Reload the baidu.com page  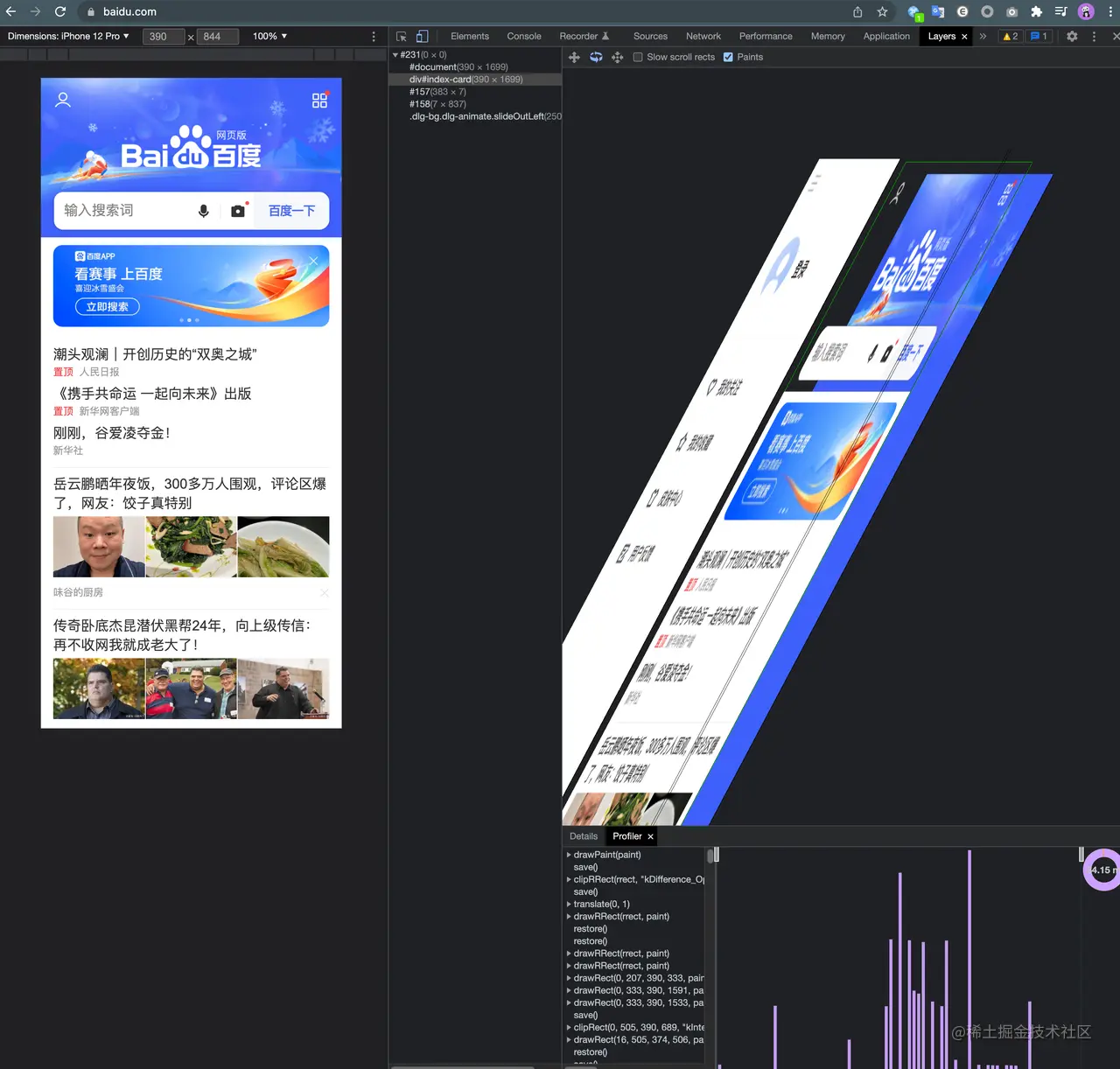[x=60, y=12]
